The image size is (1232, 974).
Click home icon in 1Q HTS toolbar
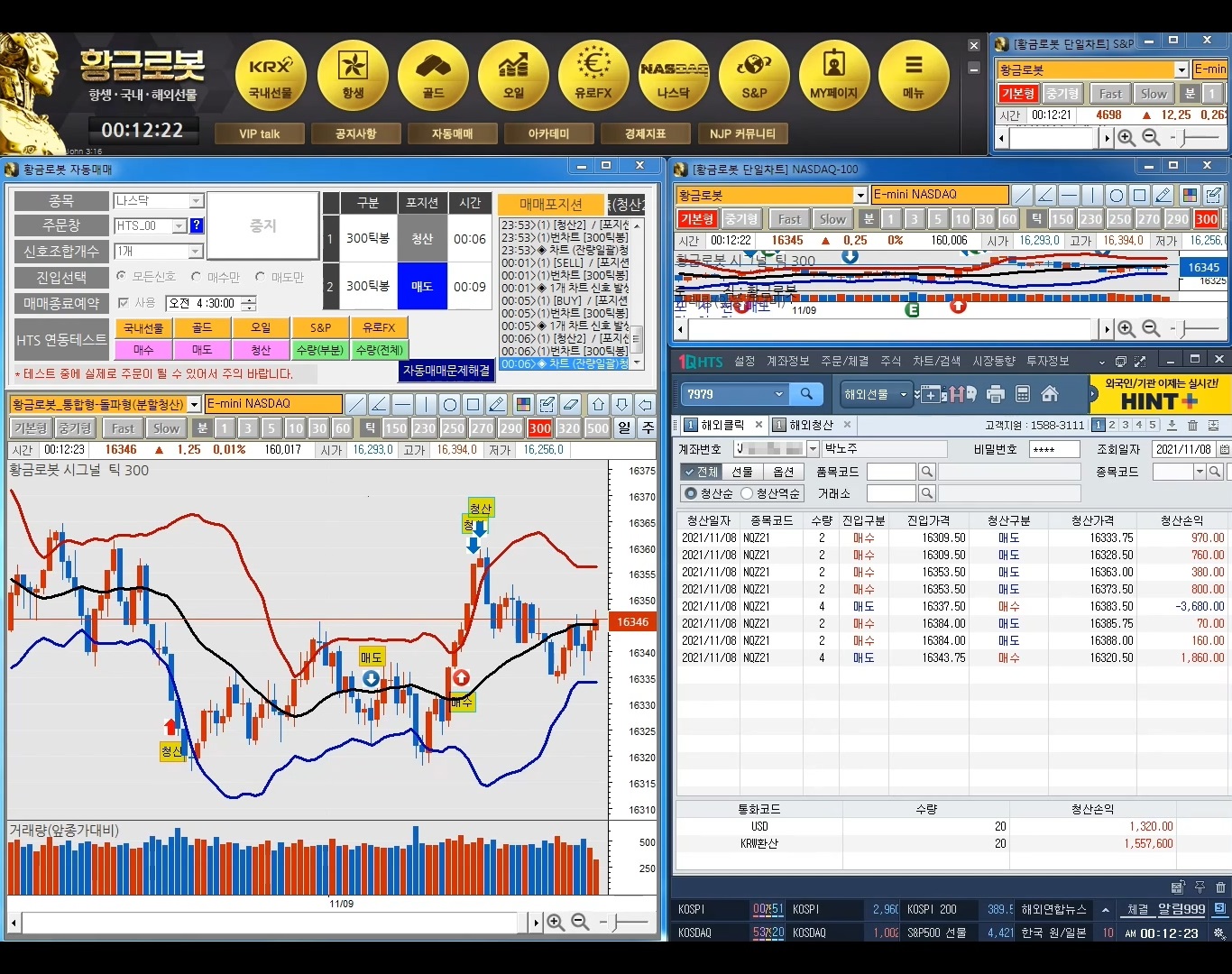pos(1049,394)
